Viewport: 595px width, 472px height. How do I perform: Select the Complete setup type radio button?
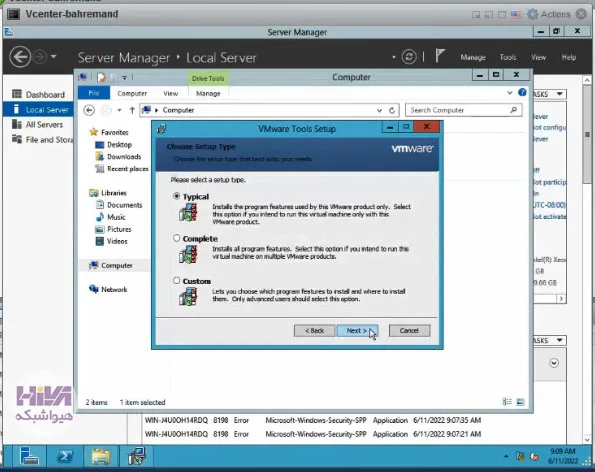coord(176,238)
